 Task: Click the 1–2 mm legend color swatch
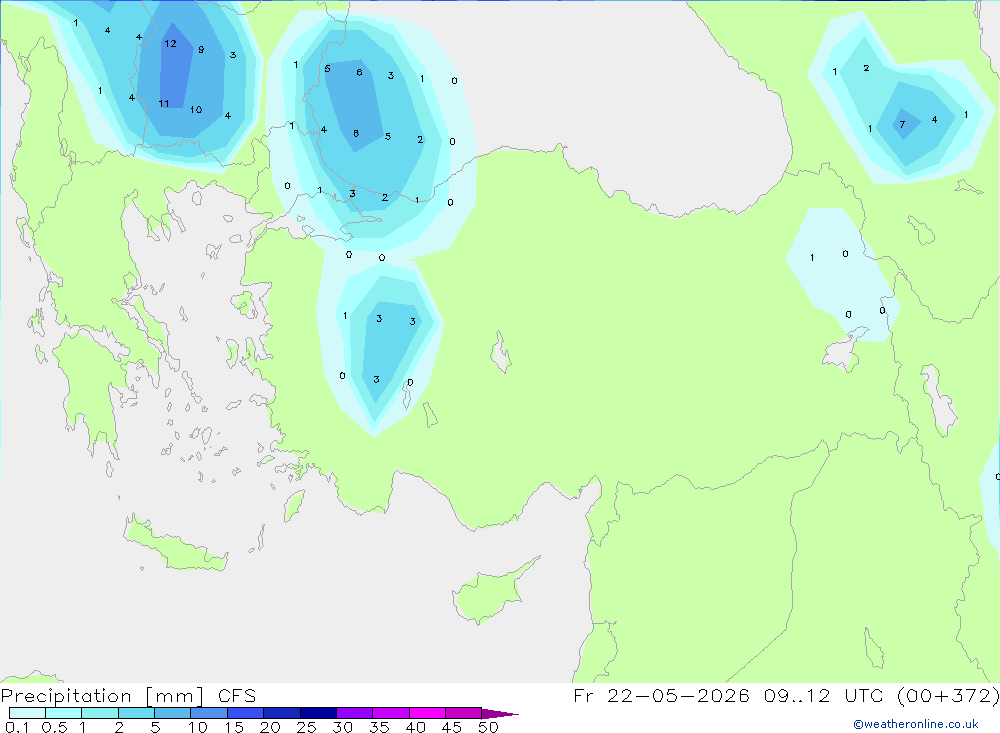point(100,713)
